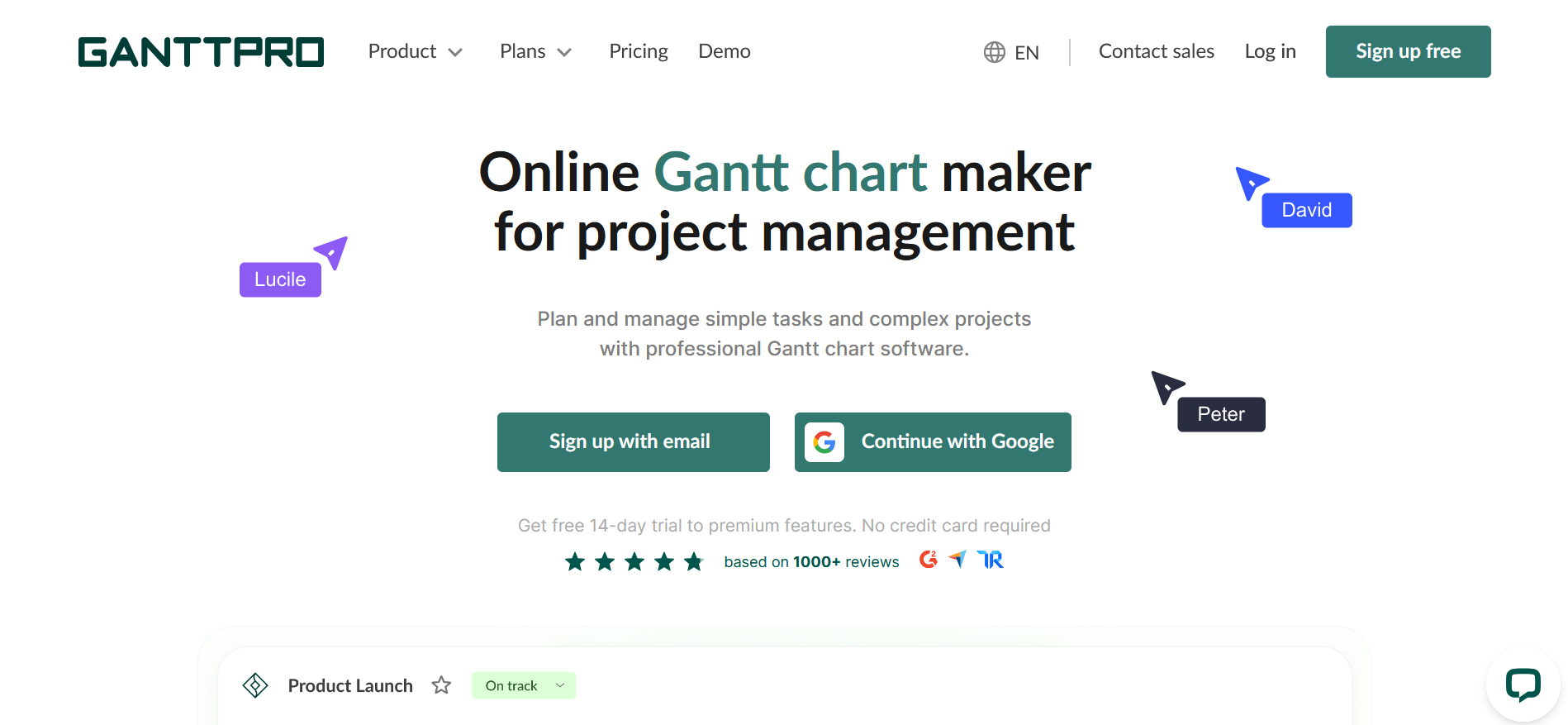Click the fifth rating star
Image resolution: width=1568 pixels, height=725 pixels.
(694, 562)
